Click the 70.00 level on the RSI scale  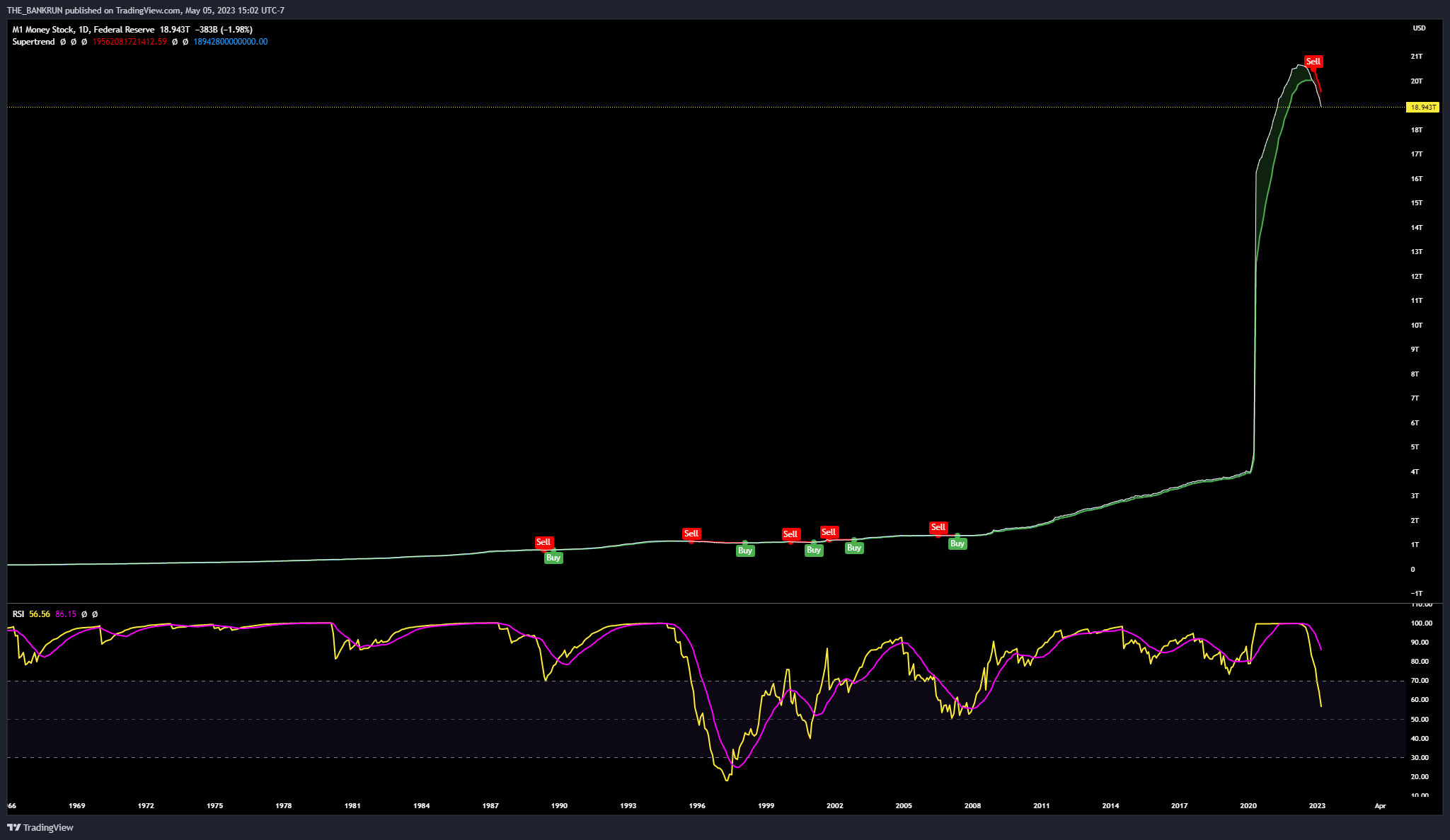[1421, 681]
